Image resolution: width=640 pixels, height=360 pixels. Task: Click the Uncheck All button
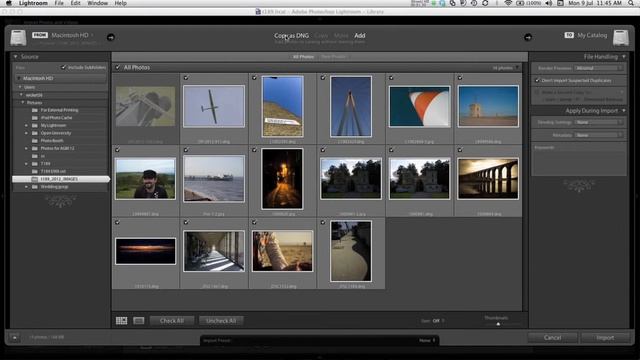(221, 321)
